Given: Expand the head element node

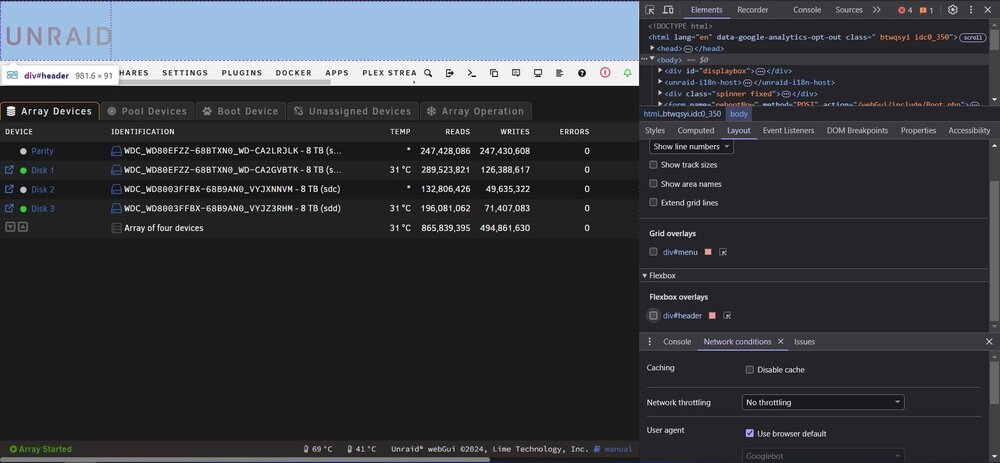Looking at the screenshot, I should click(x=652, y=48).
